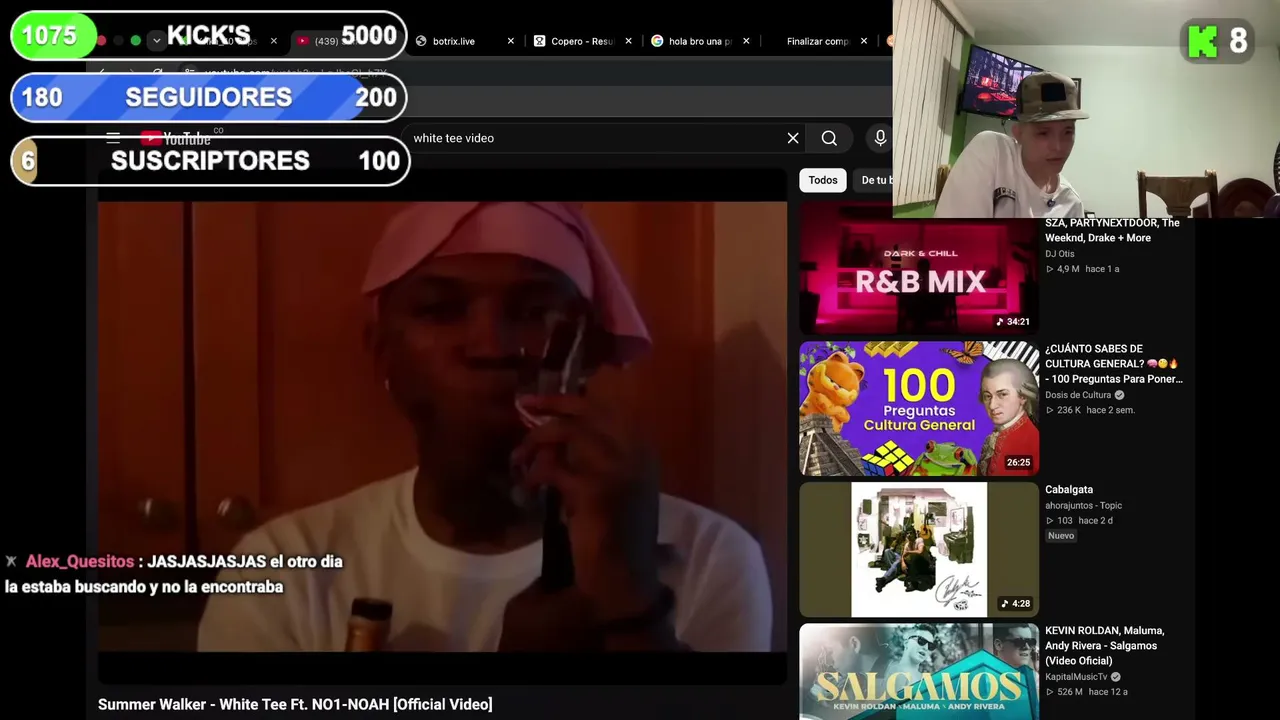The image size is (1280, 720).
Task: Open the Cabalgata album cover thumbnail
Action: (919, 549)
